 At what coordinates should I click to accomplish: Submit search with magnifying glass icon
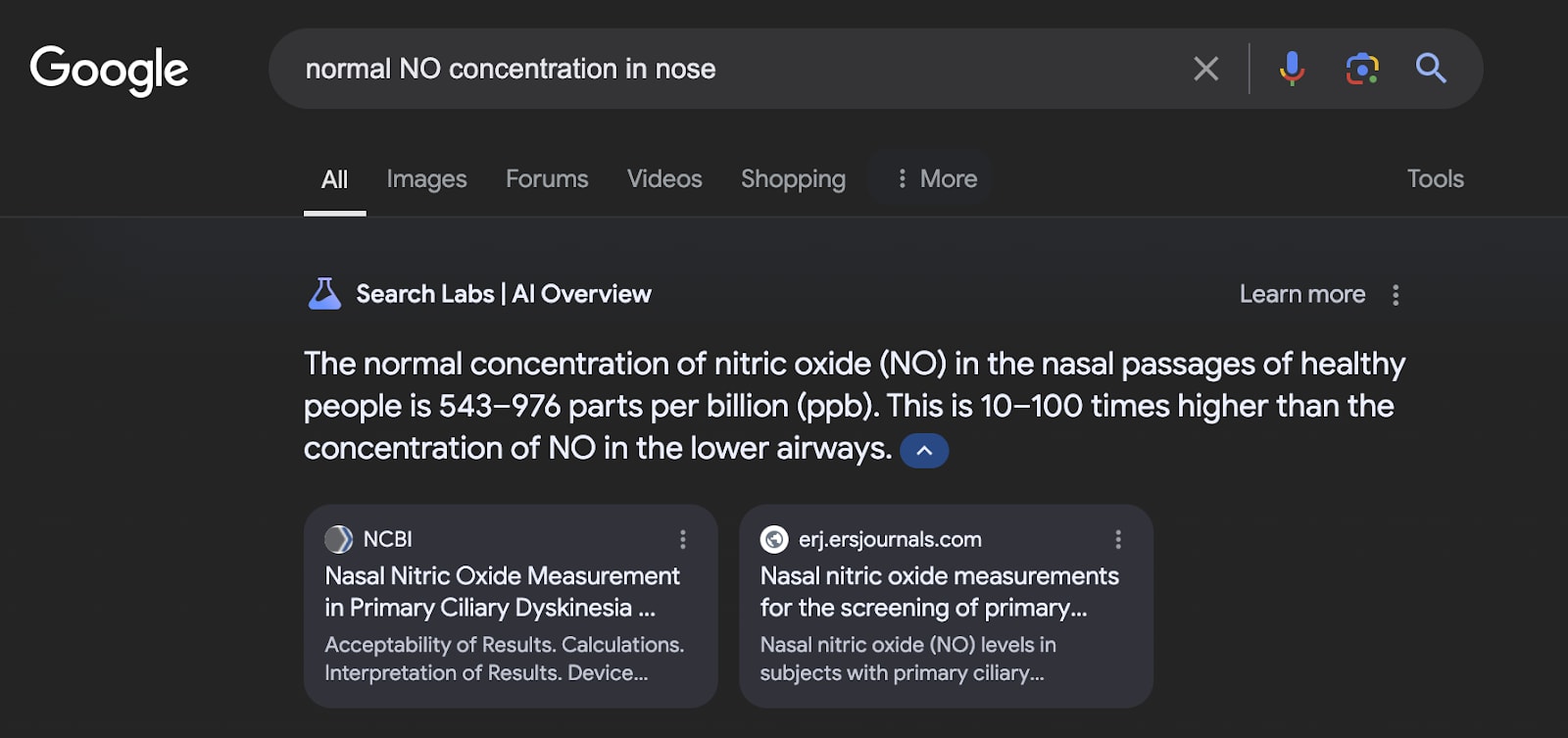1431,69
